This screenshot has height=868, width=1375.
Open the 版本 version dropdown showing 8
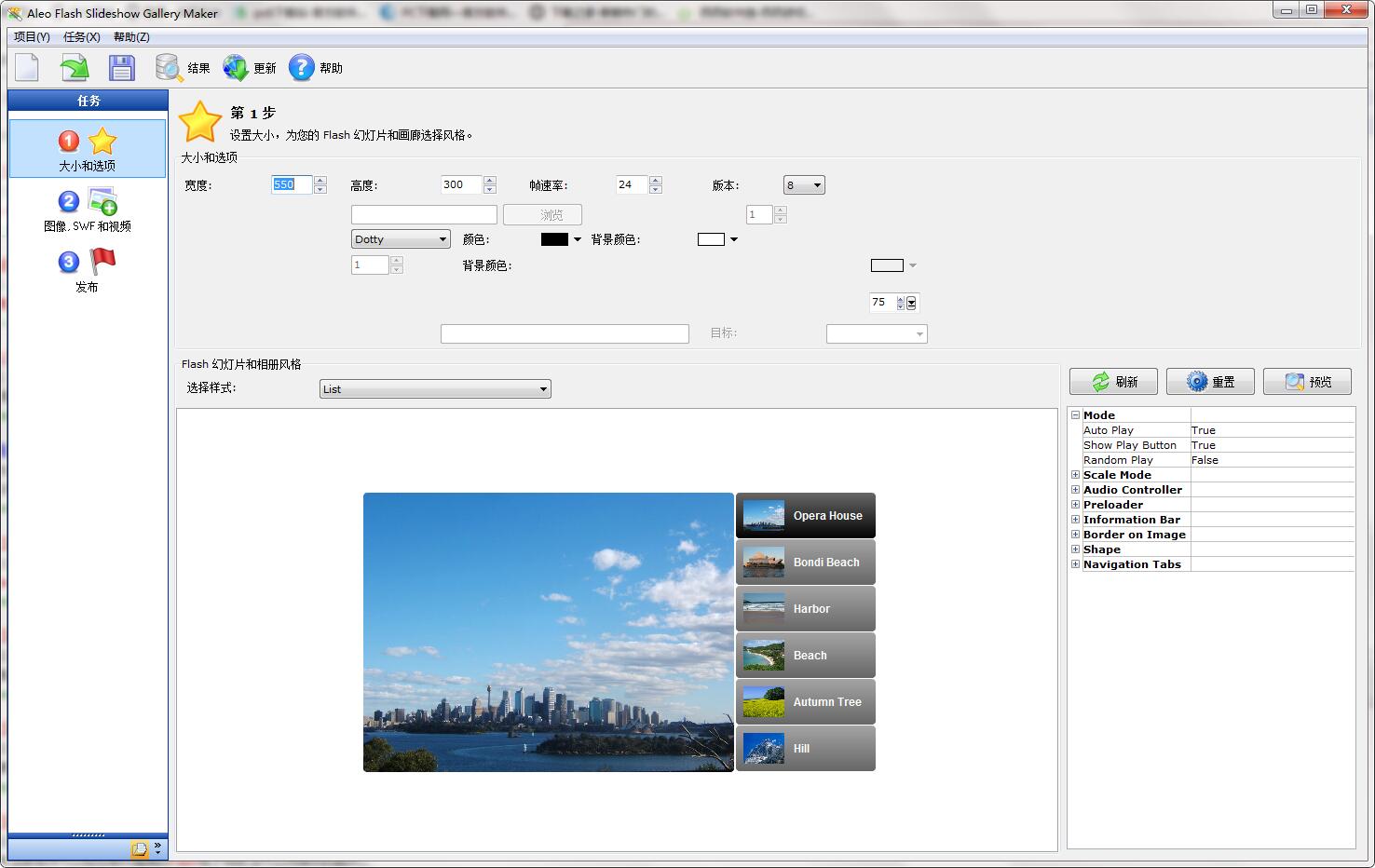pos(804,185)
